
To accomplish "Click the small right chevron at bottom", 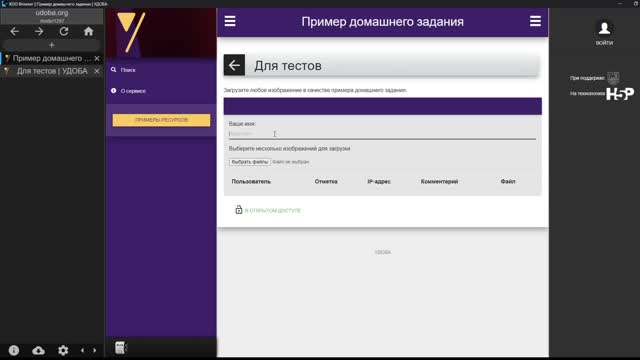I will 95,350.
